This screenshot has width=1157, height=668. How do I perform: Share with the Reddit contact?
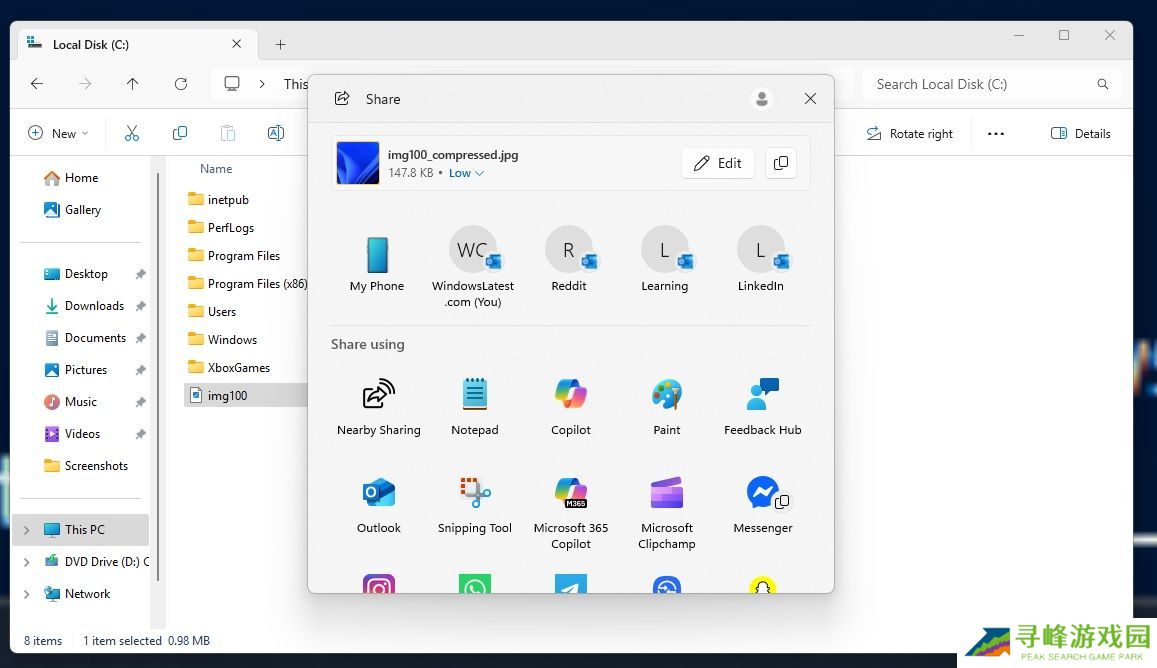pyautogui.click(x=569, y=259)
